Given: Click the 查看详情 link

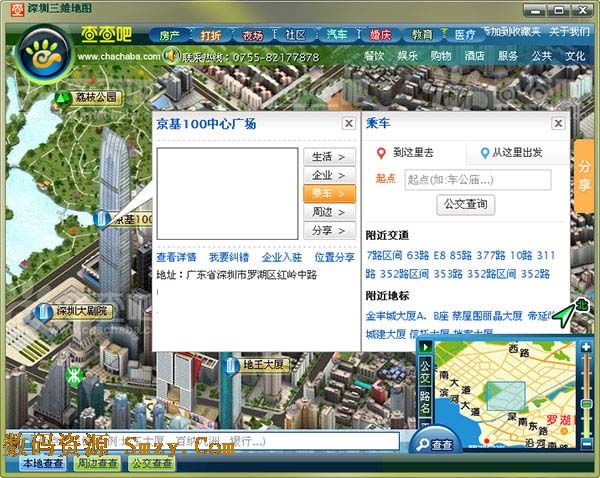Looking at the screenshot, I should tap(176, 257).
